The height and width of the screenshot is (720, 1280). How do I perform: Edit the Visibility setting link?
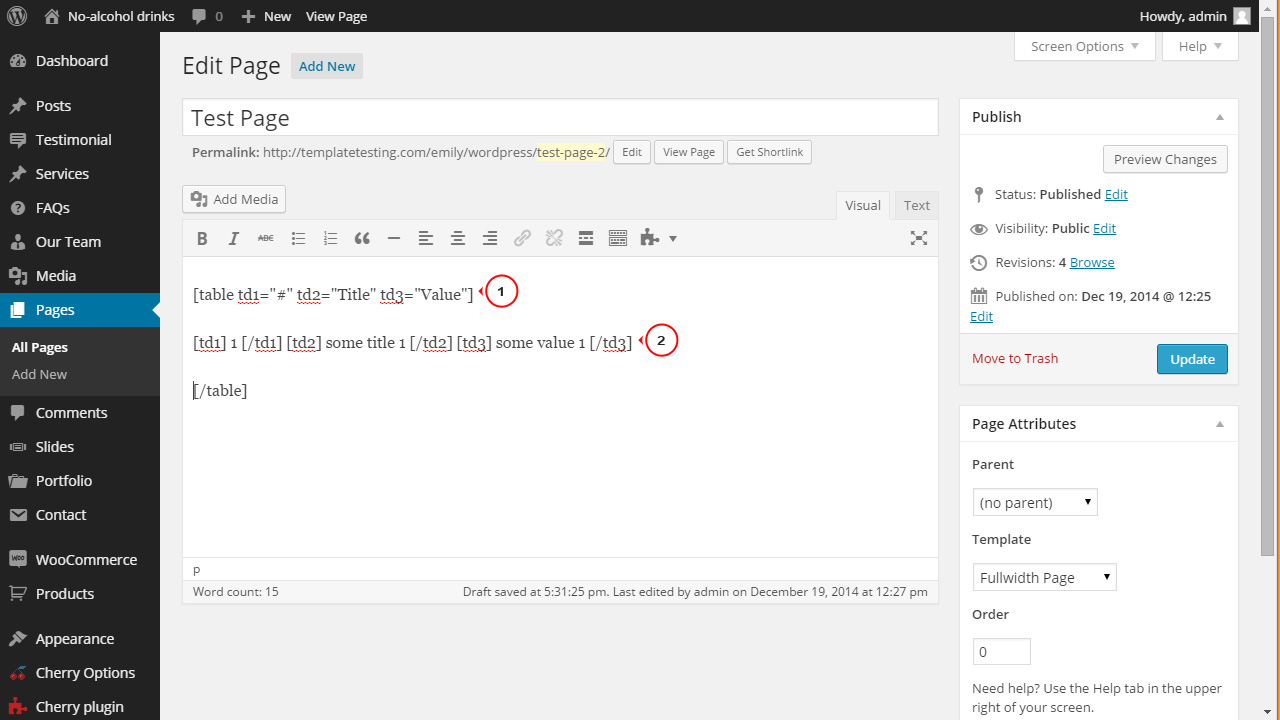pyautogui.click(x=1104, y=228)
